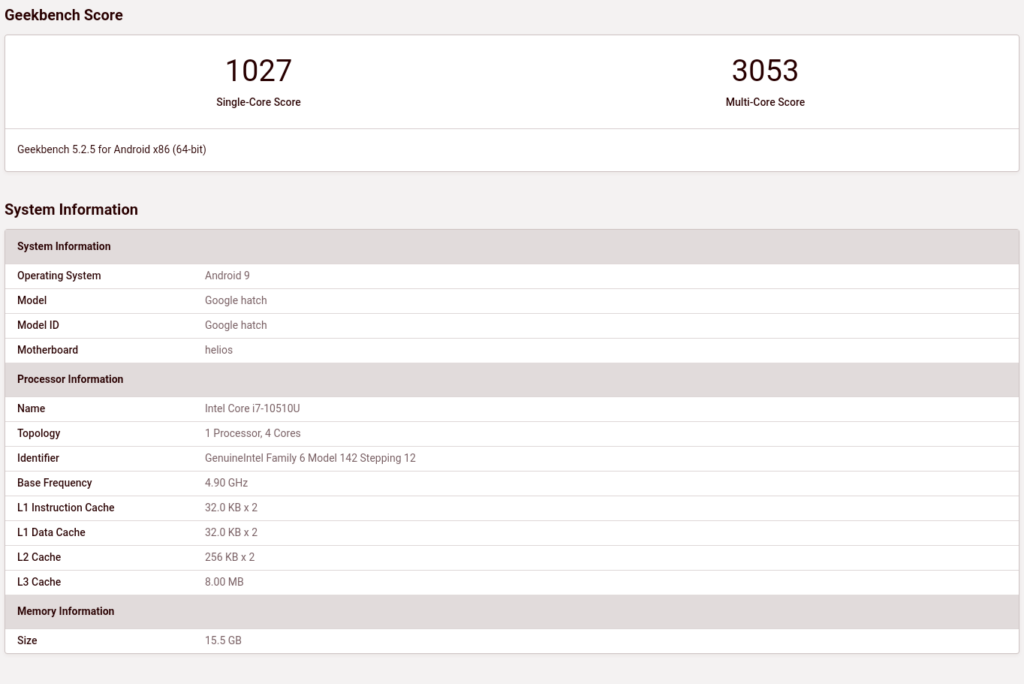
Task: Select the '1 Processor, 4 Cores' value
Action: pyautogui.click(x=253, y=434)
